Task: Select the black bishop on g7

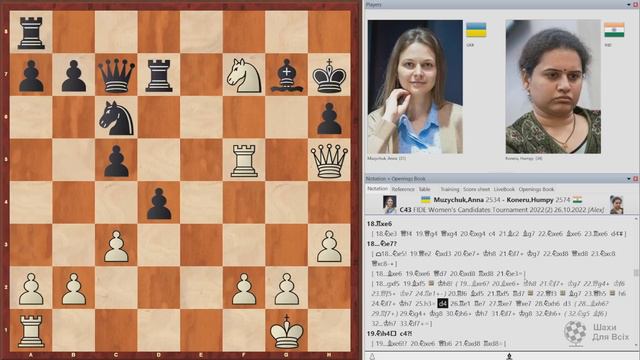Action: click(x=287, y=77)
